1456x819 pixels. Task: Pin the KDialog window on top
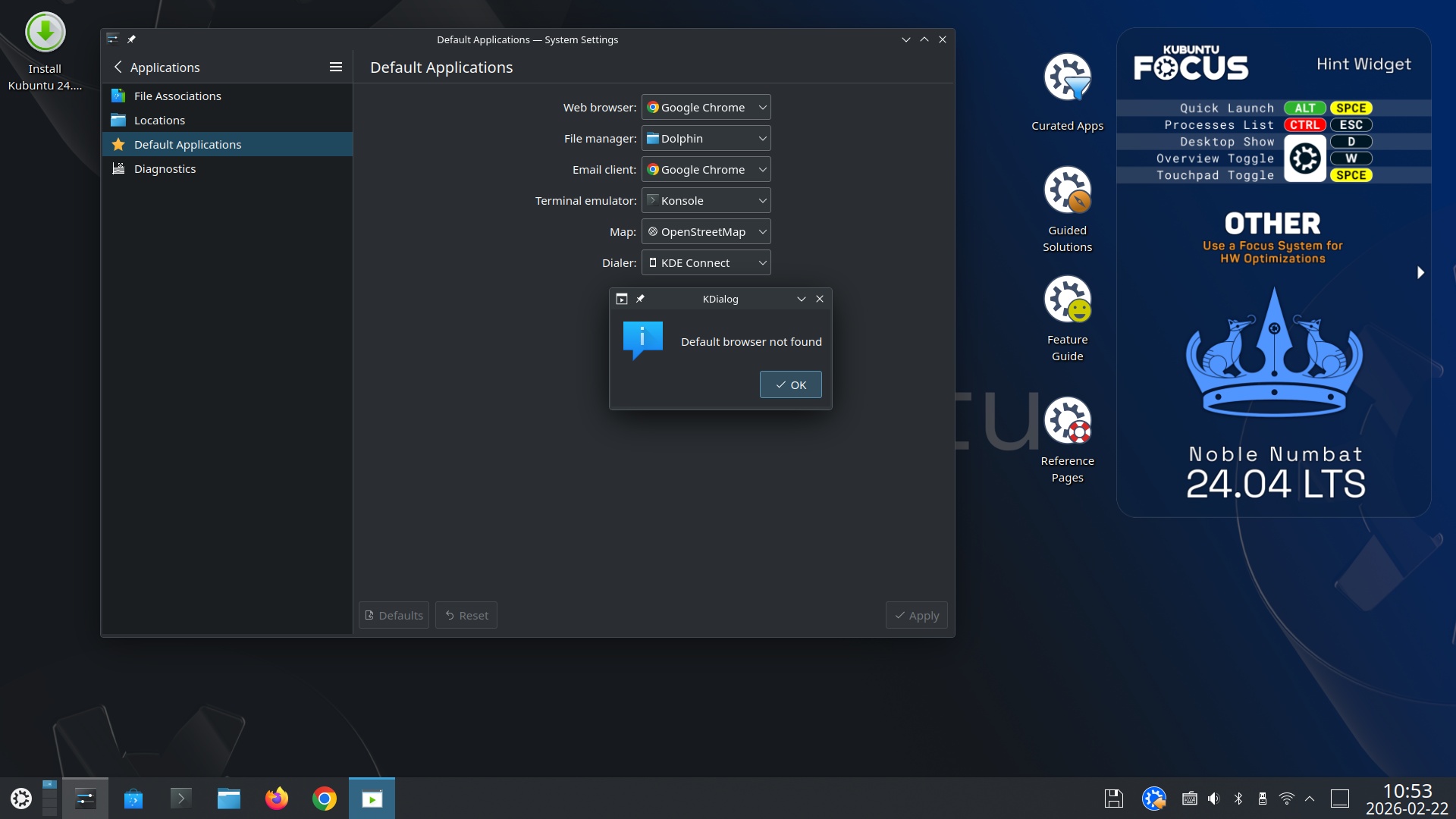coord(640,299)
